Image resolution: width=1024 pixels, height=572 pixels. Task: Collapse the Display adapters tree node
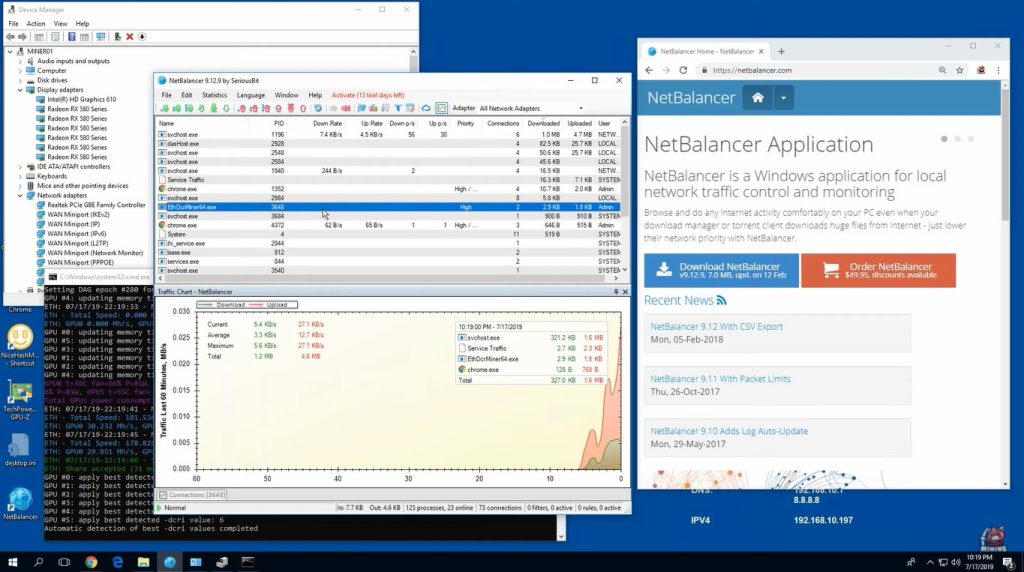click(x=20, y=90)
